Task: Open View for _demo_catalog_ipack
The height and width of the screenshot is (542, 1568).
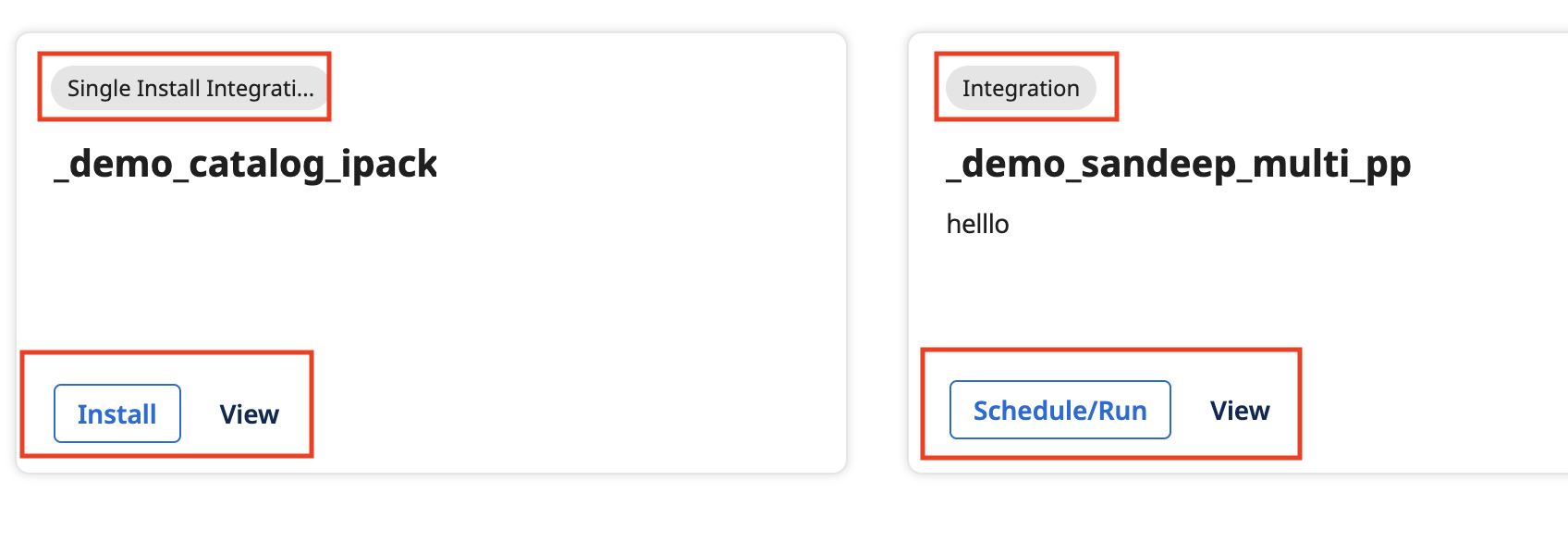Action: click(x=249, y=413)
